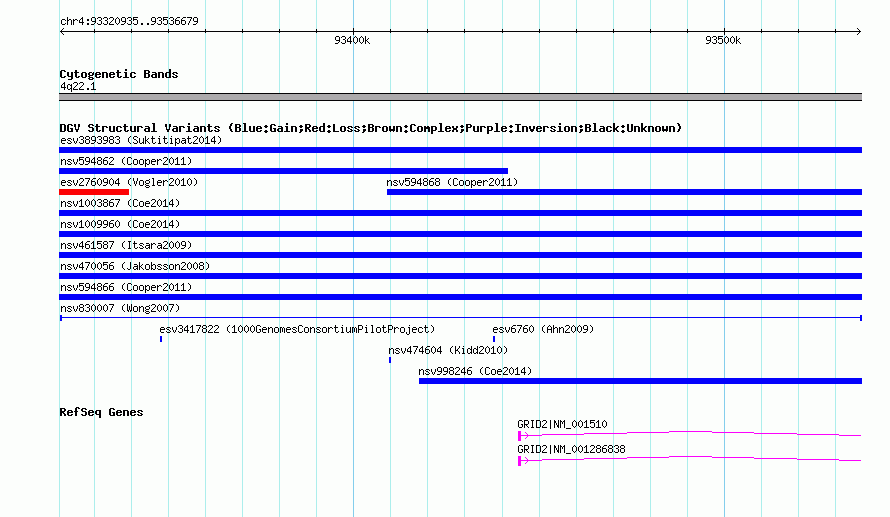This screenshot has width=890, height=517.
Task: Open the nsv594862 (Cooper2011) label
Action: (x=126, y=161)
